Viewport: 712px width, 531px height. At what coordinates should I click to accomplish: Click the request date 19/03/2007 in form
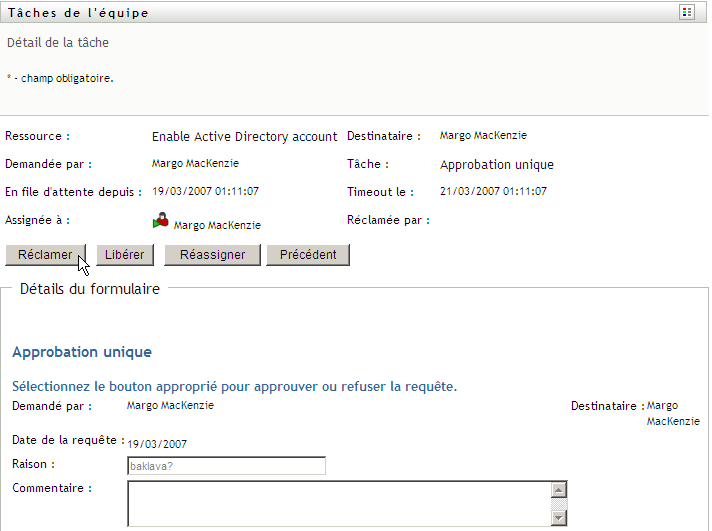tap(157, 444)
